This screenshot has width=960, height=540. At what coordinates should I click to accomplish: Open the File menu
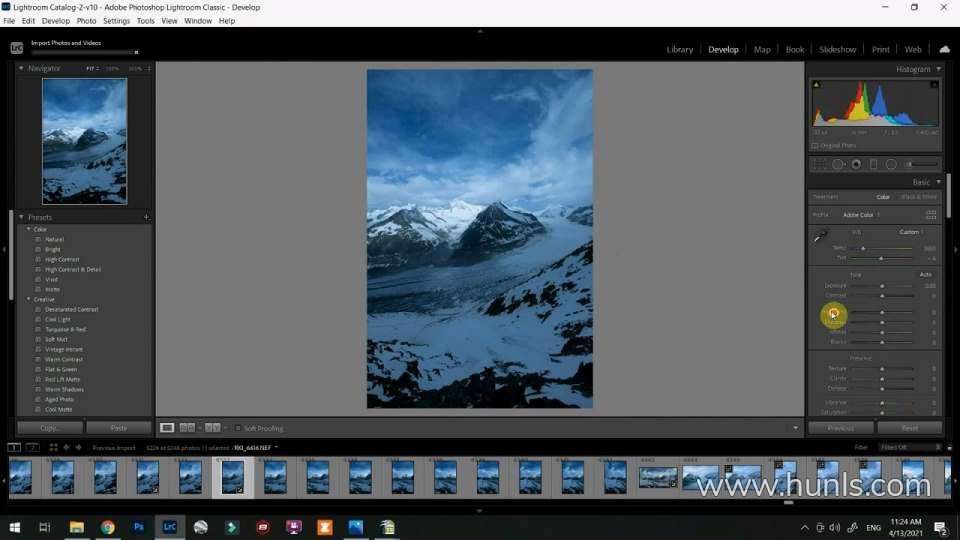click(9, 21)
